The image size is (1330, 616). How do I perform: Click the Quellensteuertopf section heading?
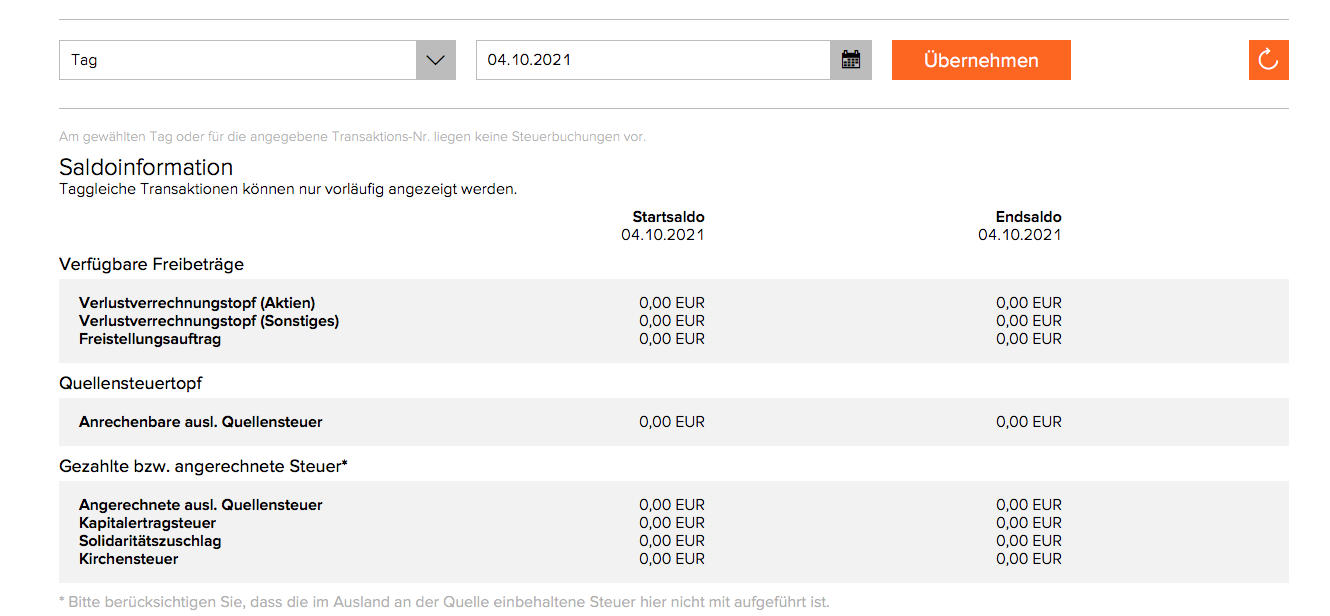point(131,383)
